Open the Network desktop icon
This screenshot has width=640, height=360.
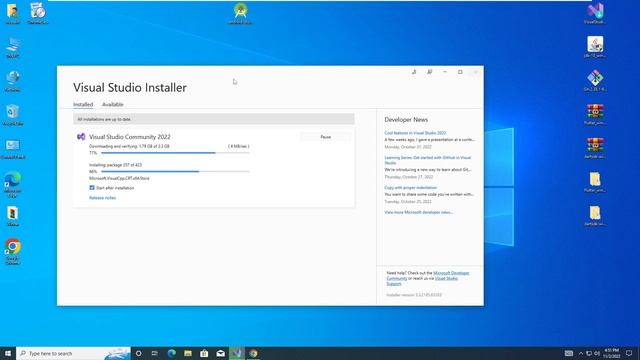click(x=13, y=81)
